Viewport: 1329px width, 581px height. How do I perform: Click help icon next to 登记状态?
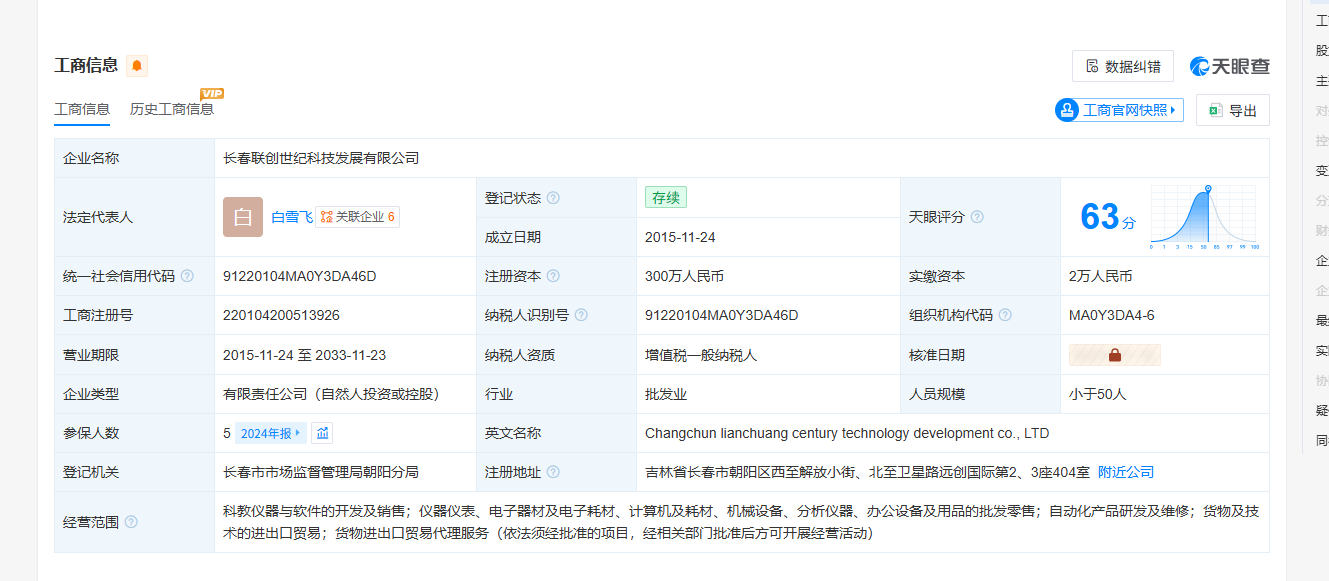coord(553,198)
